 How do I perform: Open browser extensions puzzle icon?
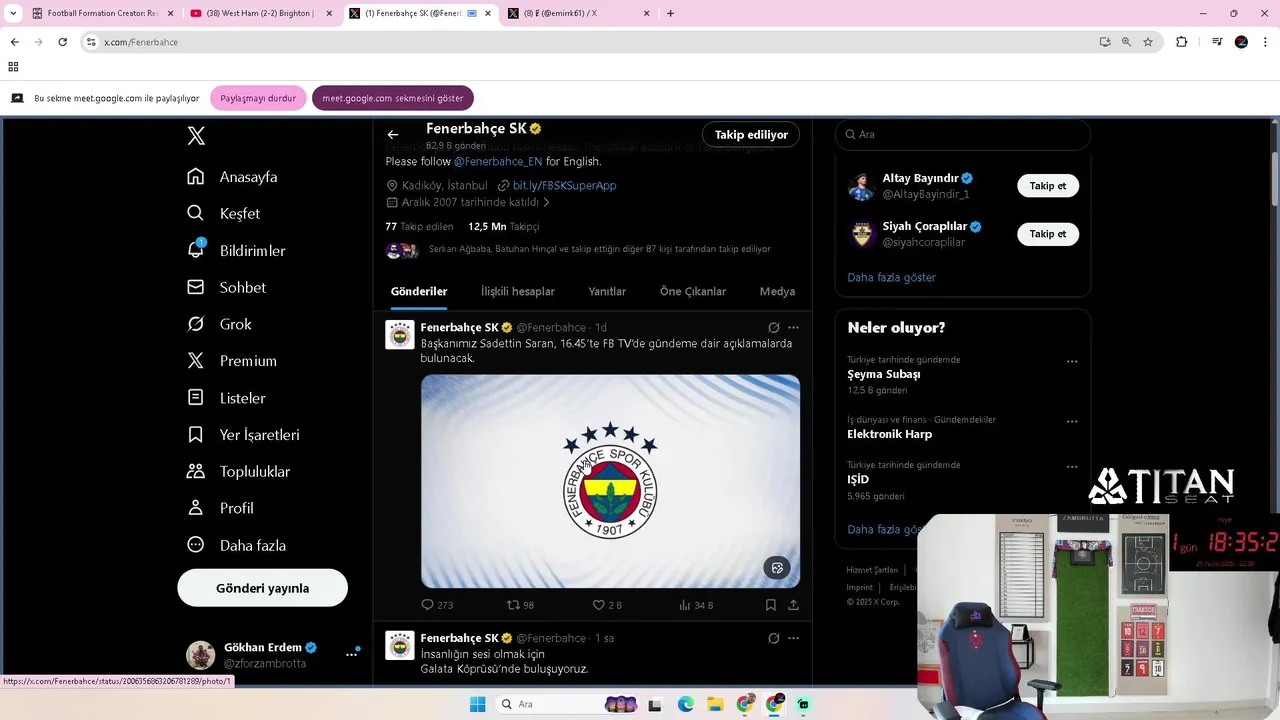pyautogui.click(x=1181, y=42)
